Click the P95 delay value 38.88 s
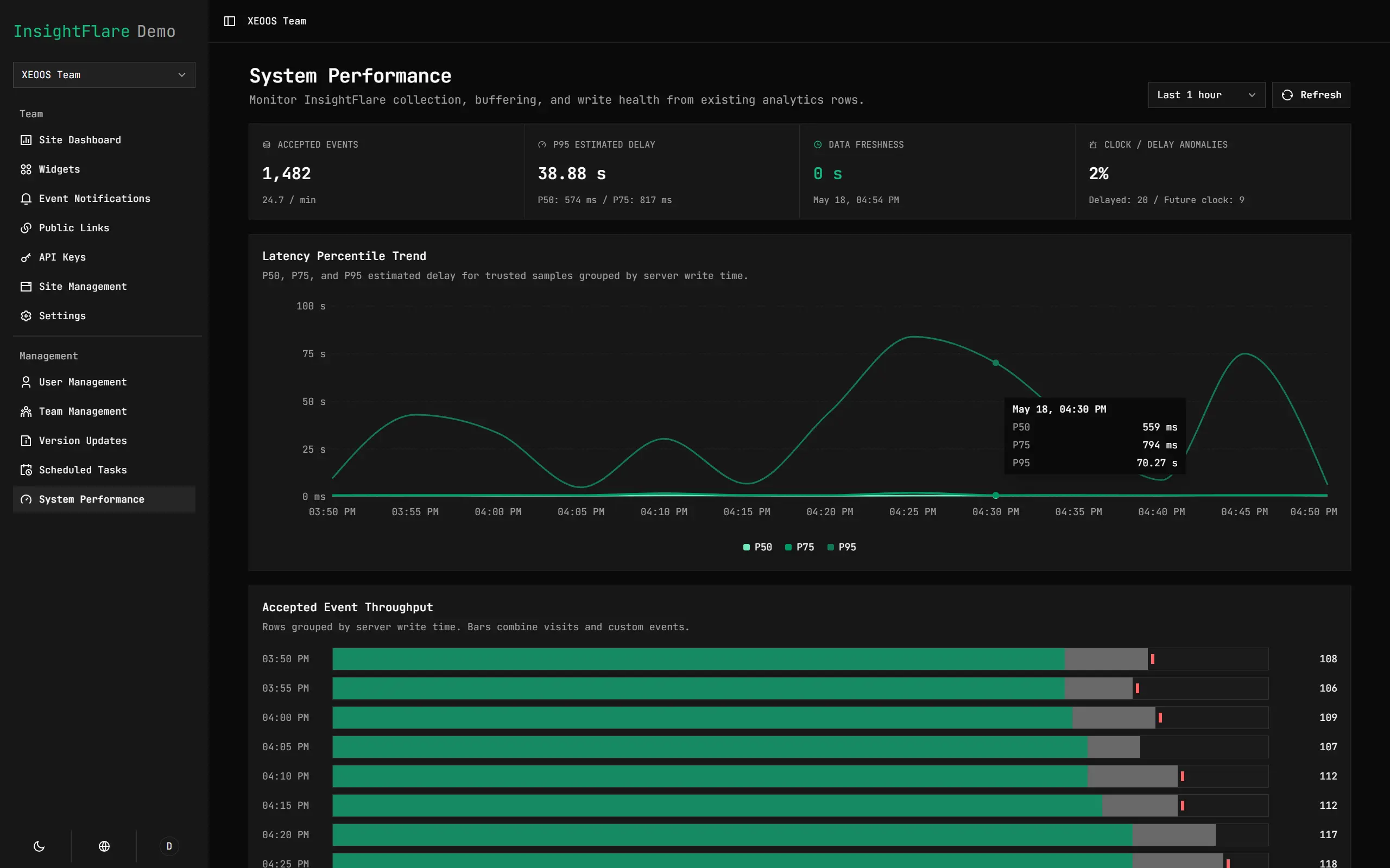Image resolution: width=1390 pixels, height=868 pixels. tap(572, 173)
